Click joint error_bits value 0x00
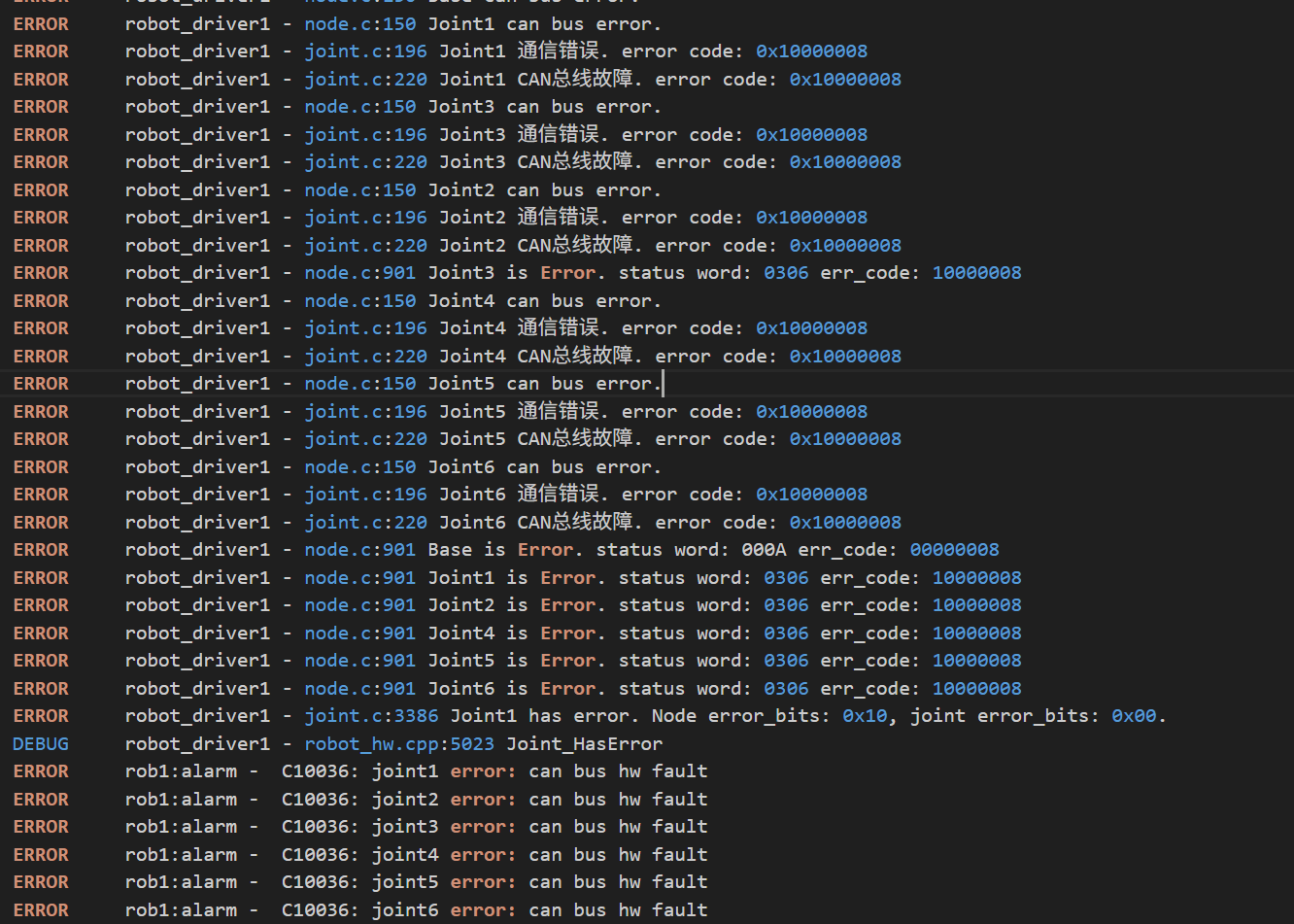The image size is (1294, 924). 1134,716
